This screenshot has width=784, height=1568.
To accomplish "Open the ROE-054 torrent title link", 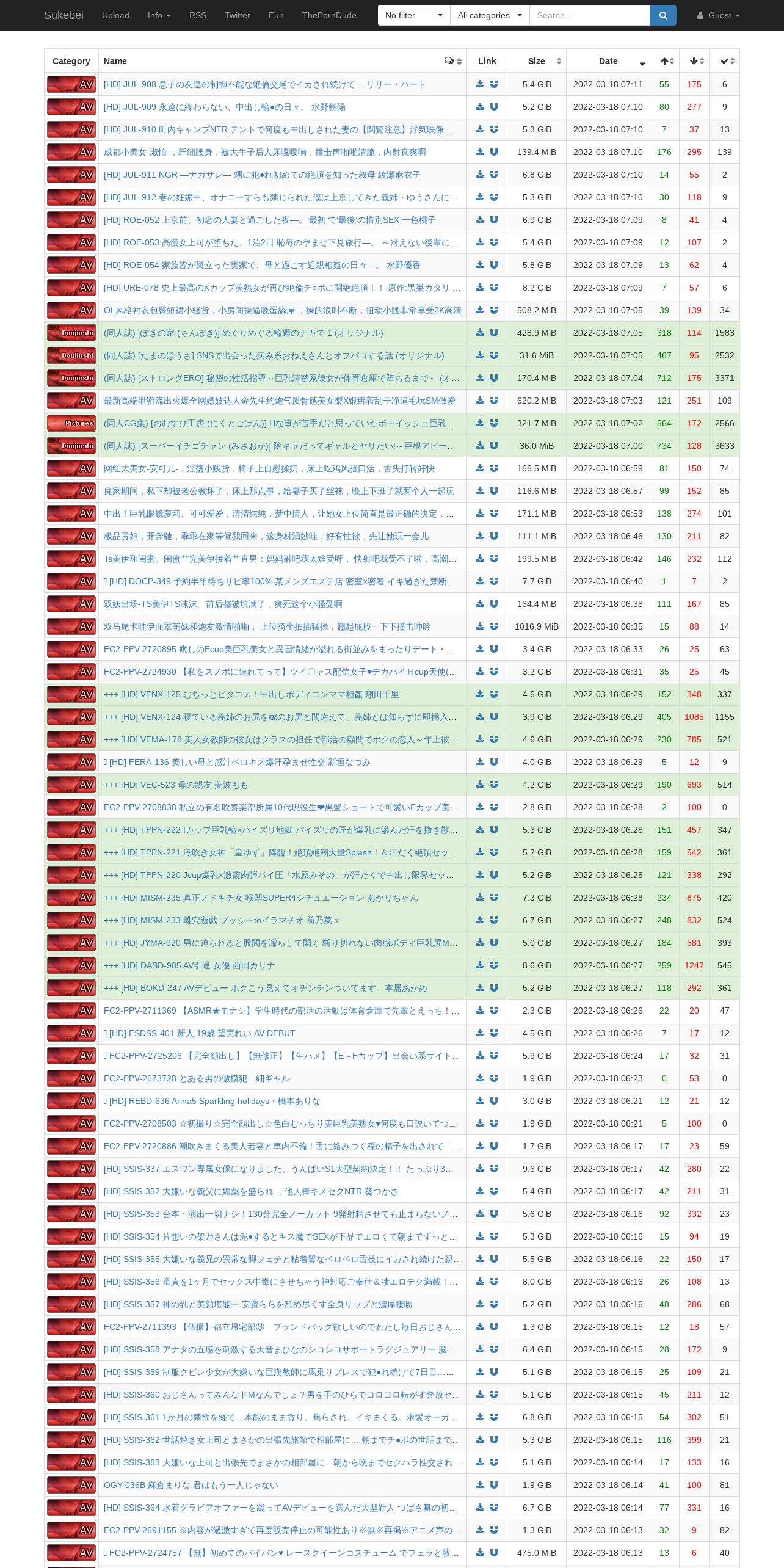I will pyautogui.click(x=262, y=265).
